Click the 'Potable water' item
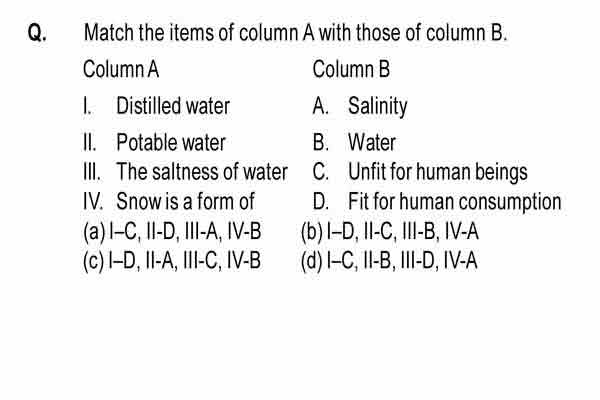 (x=171, y=142)
